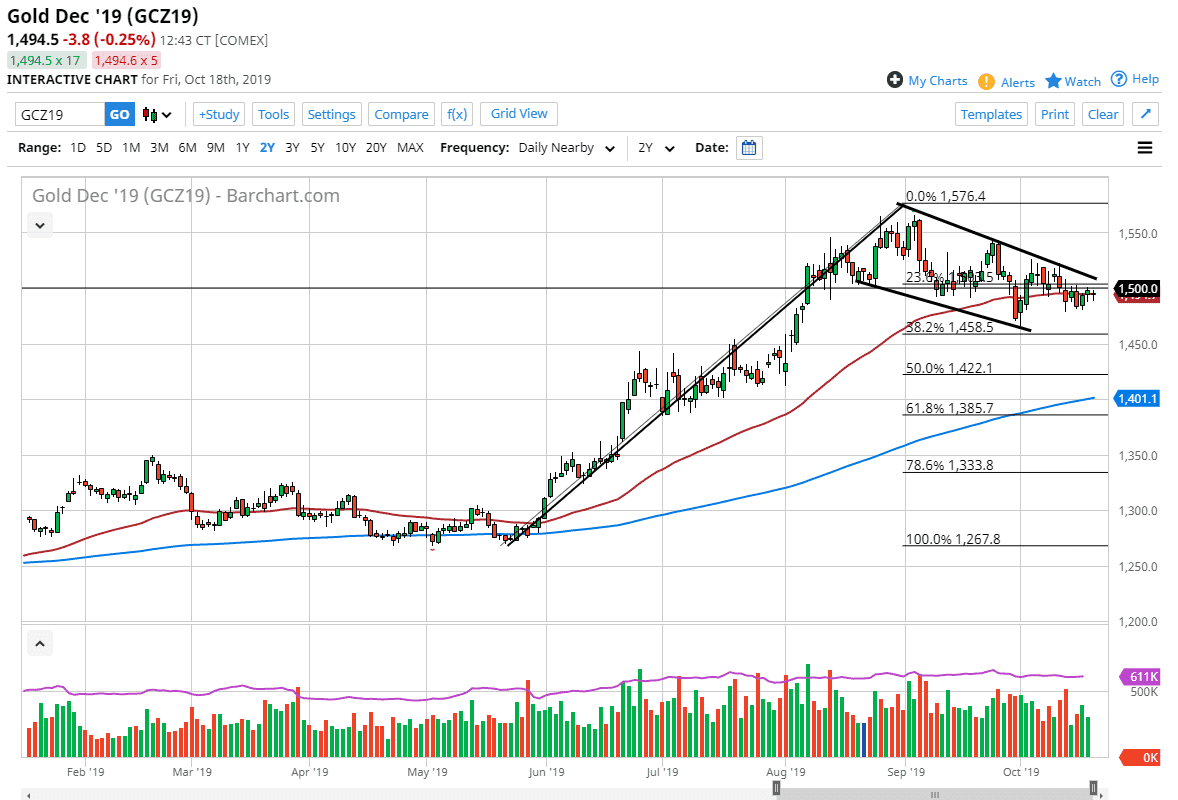Click the Watch star icon
Image resolution: width=1178 pixels, height=800 pixels.
click(x=1053, y=81)
